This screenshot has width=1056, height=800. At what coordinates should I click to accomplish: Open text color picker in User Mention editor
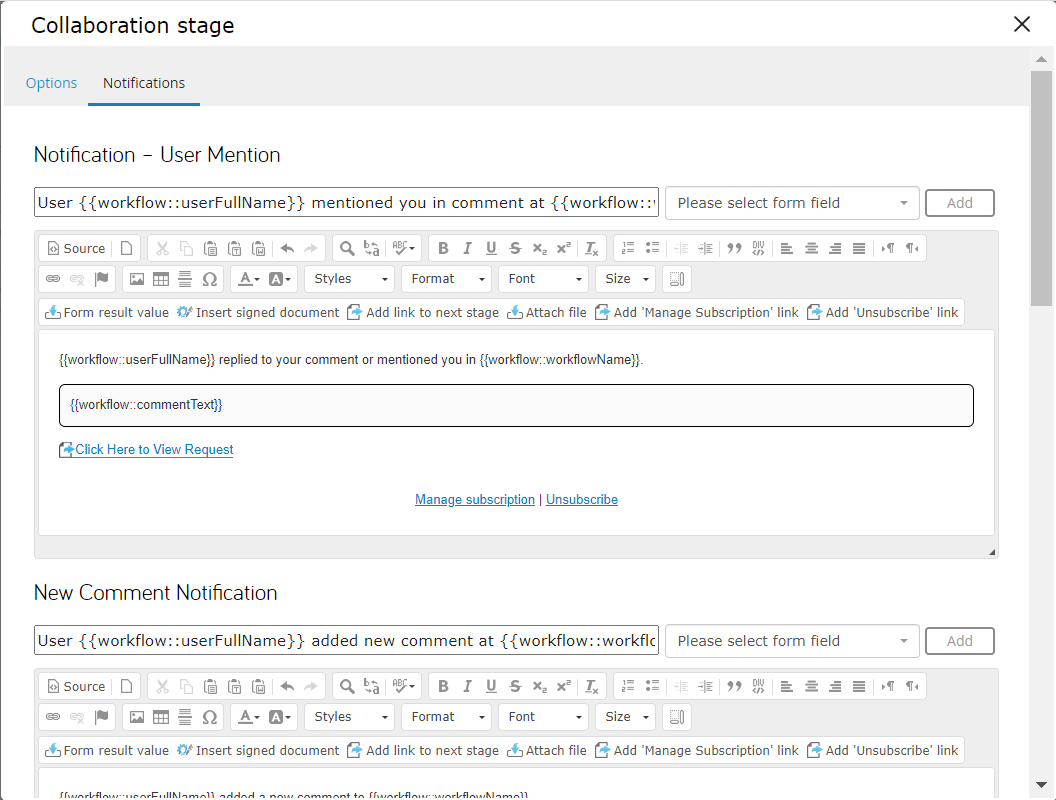coord(246,279)
